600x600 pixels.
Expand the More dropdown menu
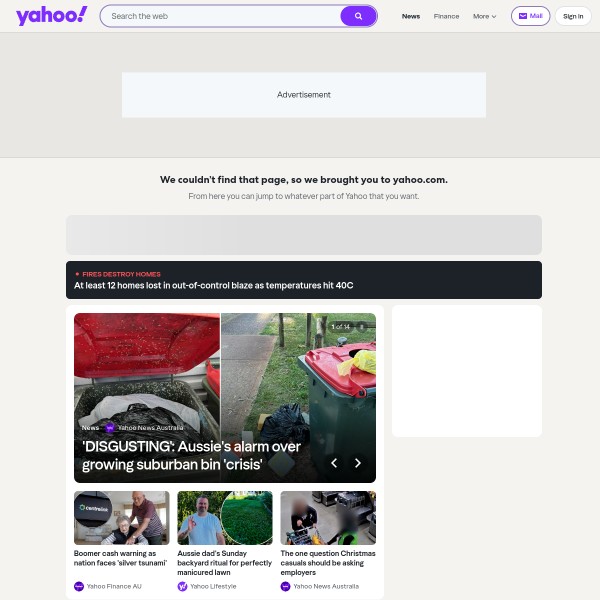click(484, 16)
